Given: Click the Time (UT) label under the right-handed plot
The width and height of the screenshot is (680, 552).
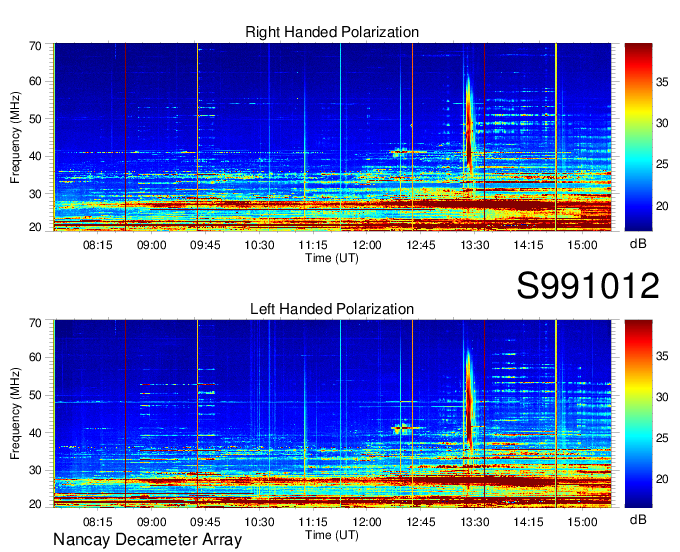Looking at the screenshot, I should [x=332, y=258].
